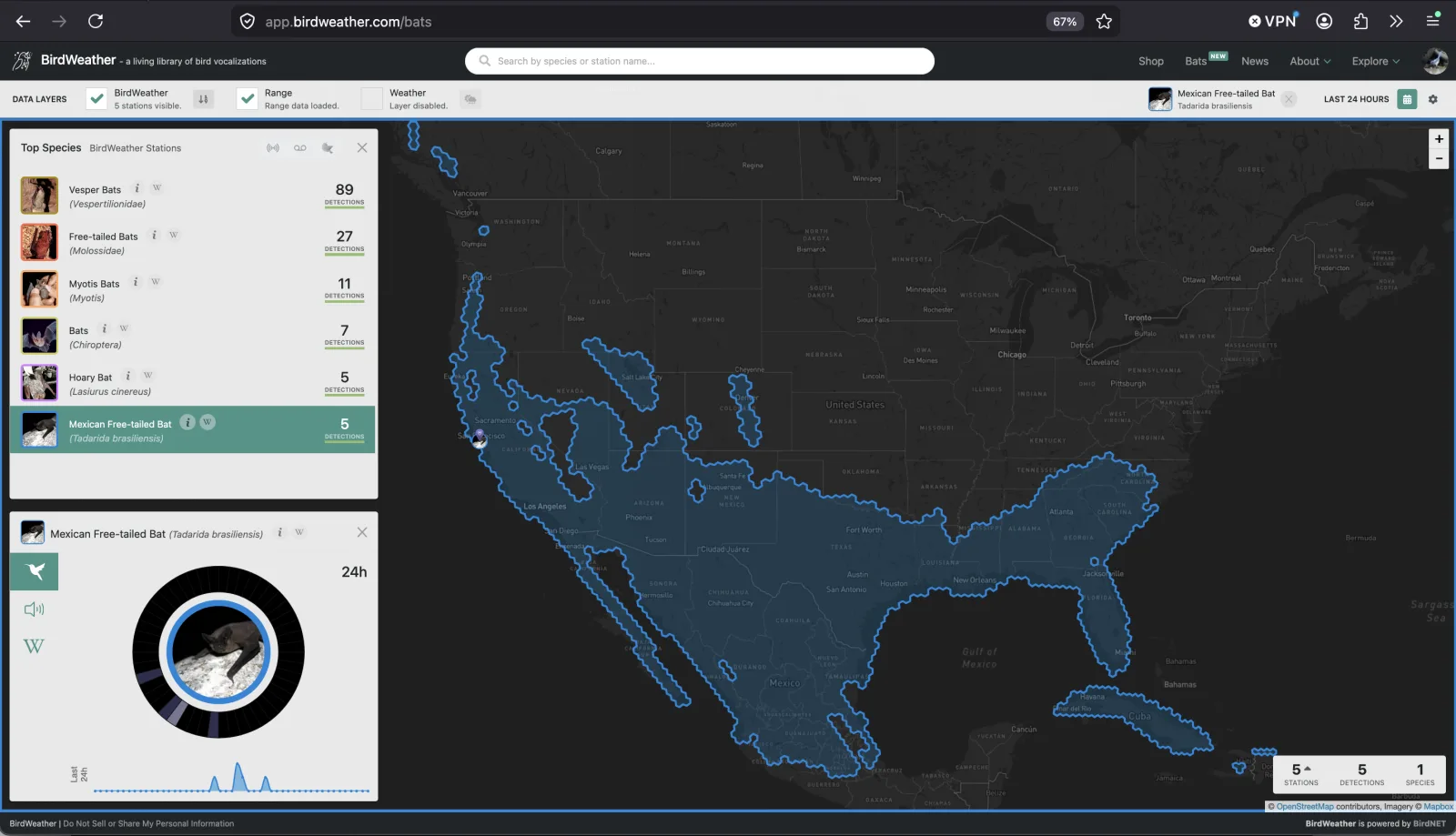Show info for Free-tailed Bats
This screenshot has width=1456, height=836.
[x=154, y=235]
